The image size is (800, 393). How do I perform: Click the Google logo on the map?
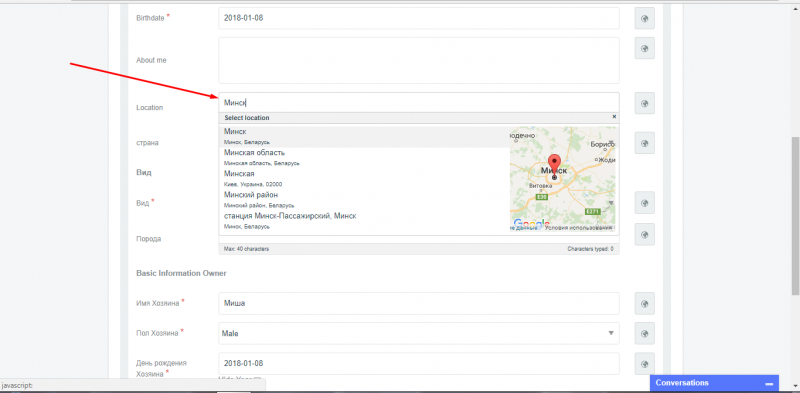pyautogui.click(x=531, y=224)
